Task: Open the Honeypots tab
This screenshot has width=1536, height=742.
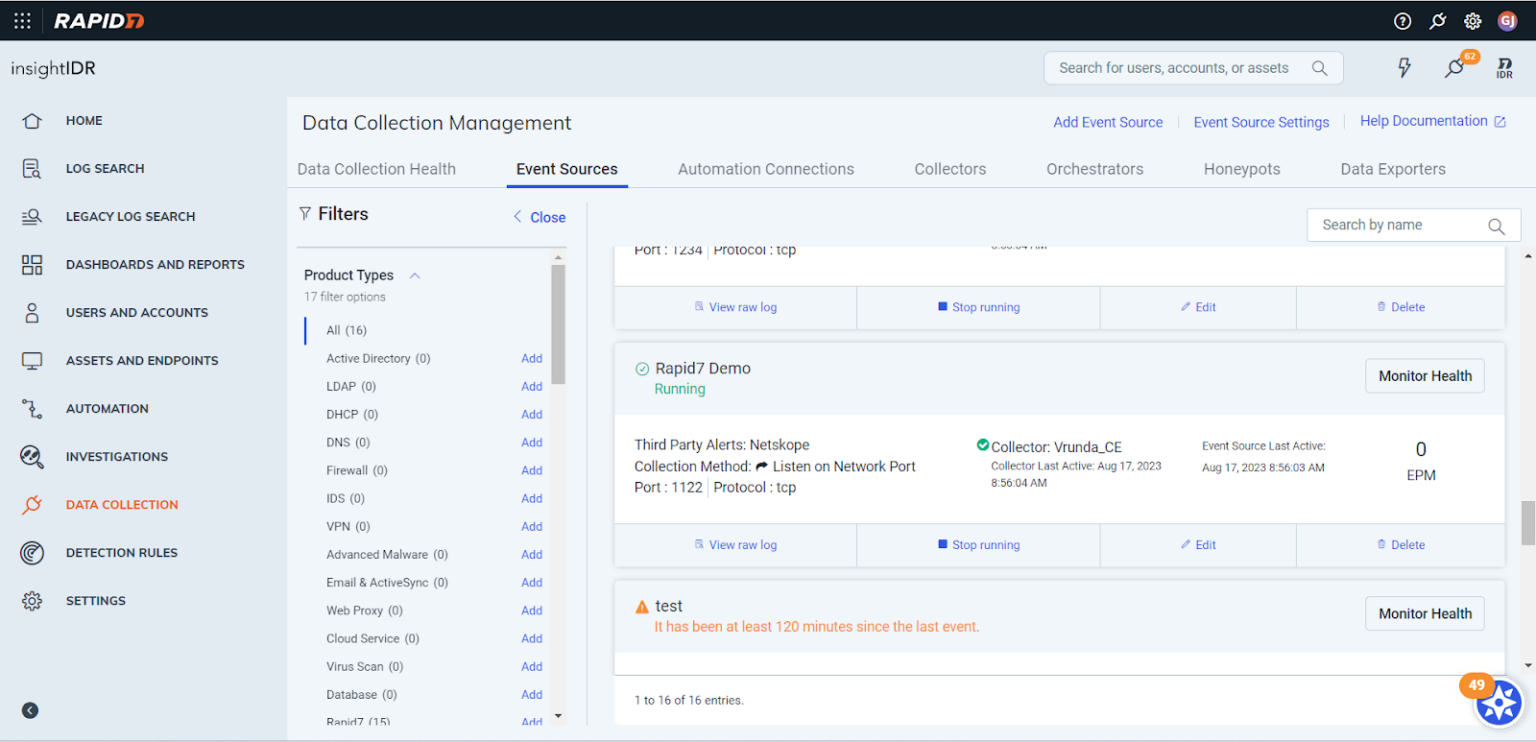Action: pos(1241,168)
